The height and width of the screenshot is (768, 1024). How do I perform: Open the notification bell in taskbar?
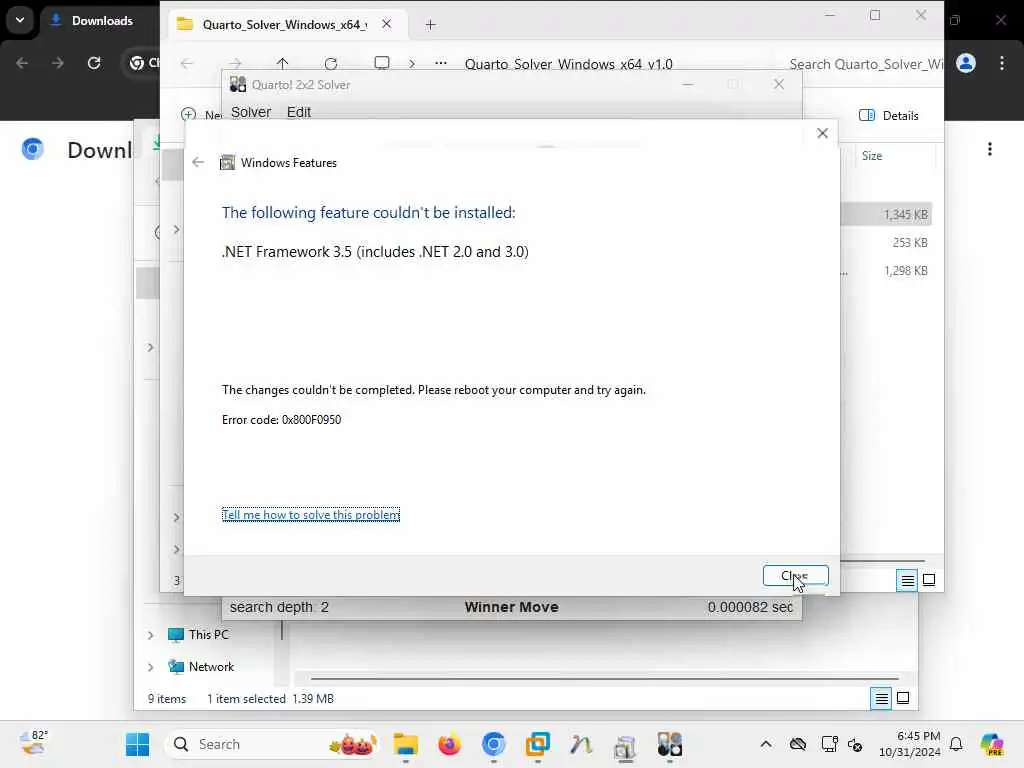tap(956, 744)
